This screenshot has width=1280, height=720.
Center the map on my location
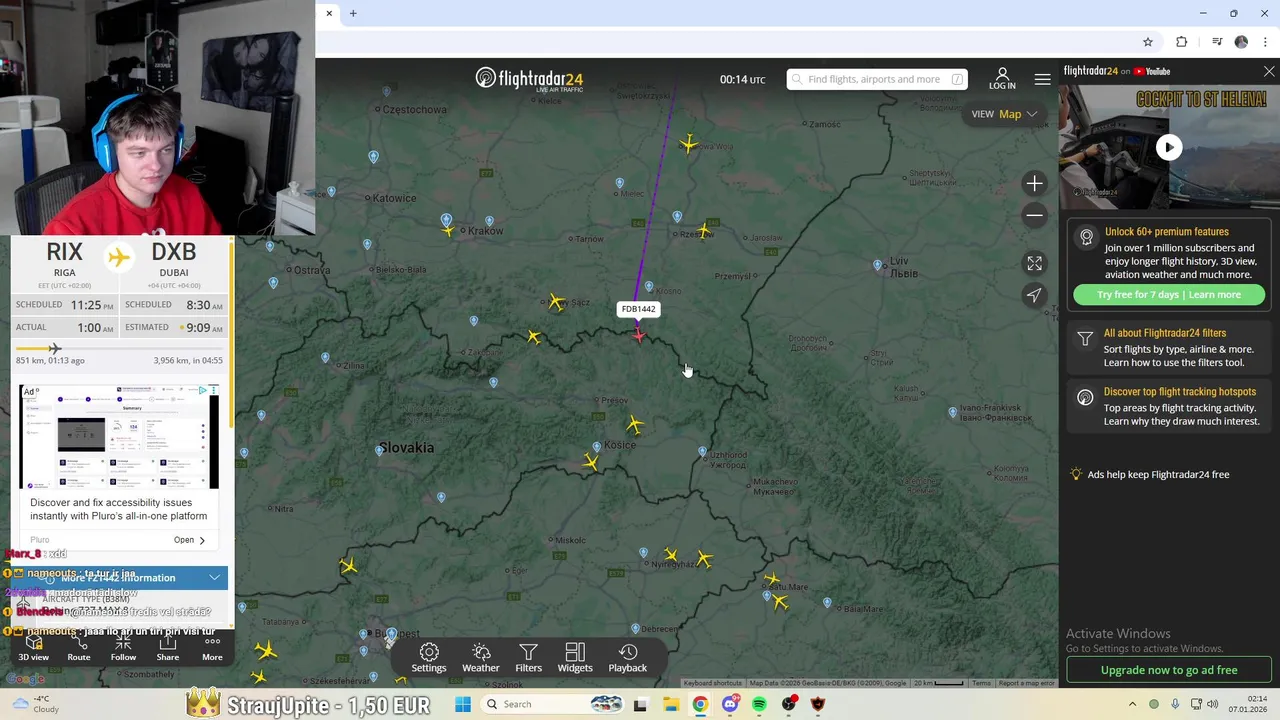(1034, 295)
